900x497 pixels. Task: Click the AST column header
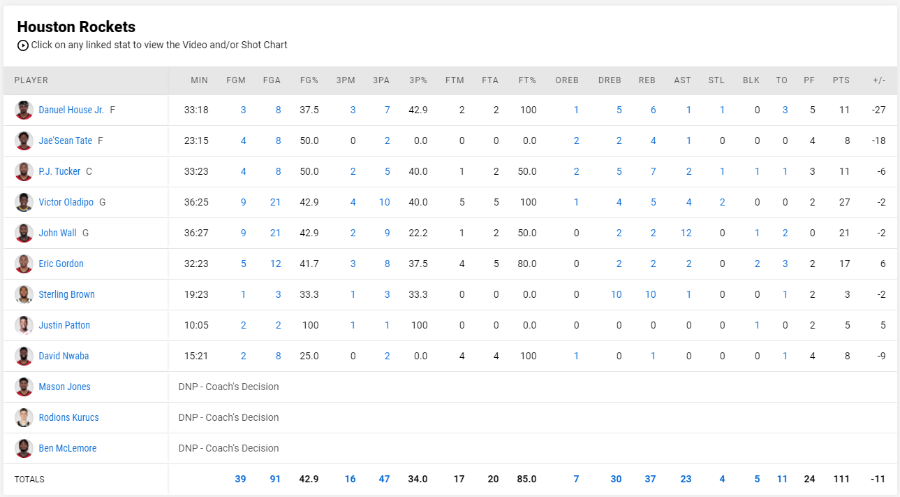coord(682,80)
